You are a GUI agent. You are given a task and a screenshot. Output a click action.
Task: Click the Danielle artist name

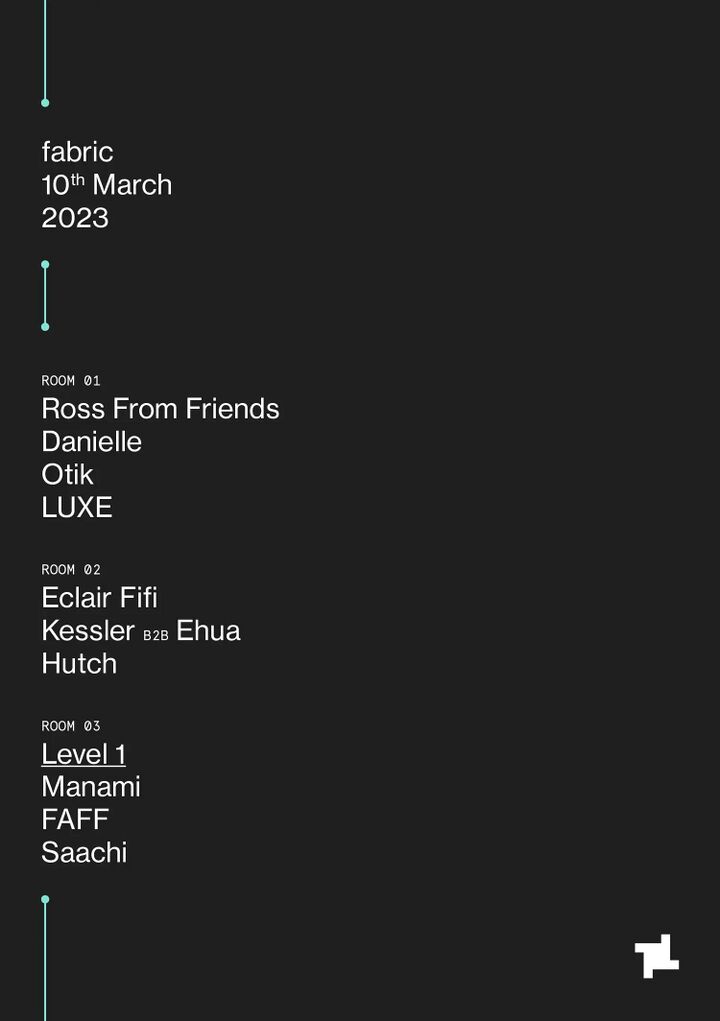(92, 441)
